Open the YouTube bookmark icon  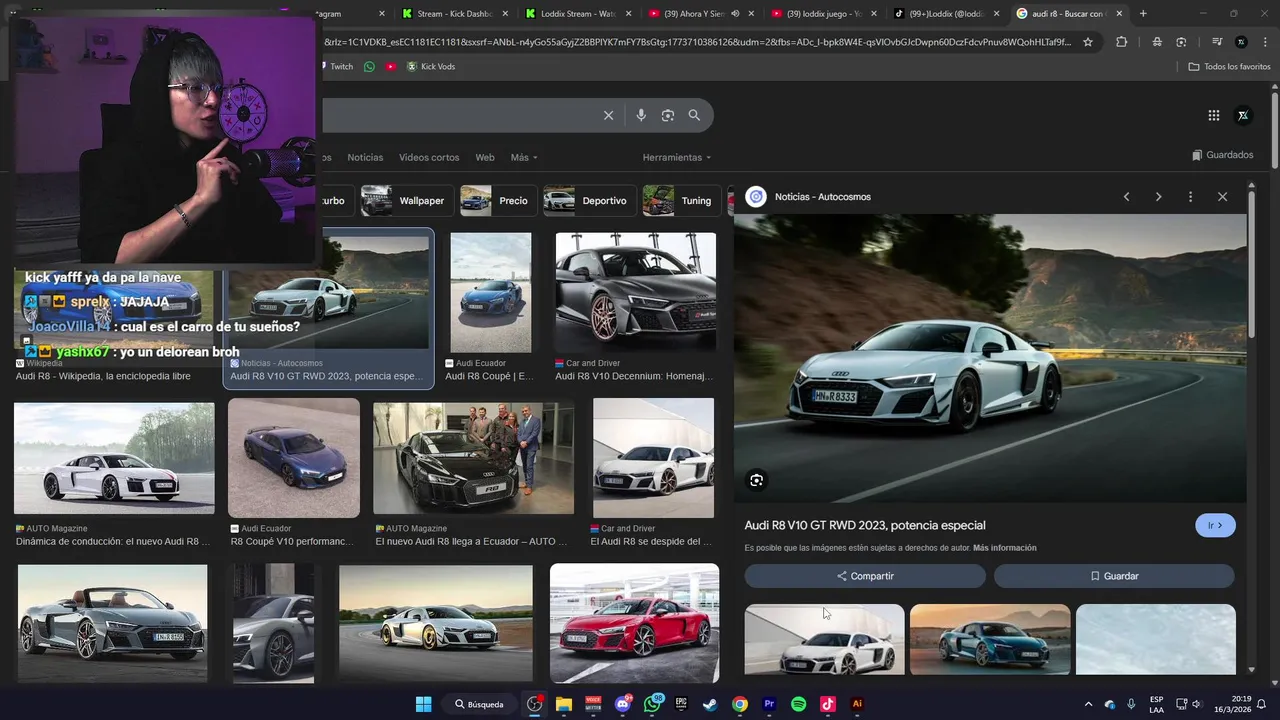click(391, 67)
